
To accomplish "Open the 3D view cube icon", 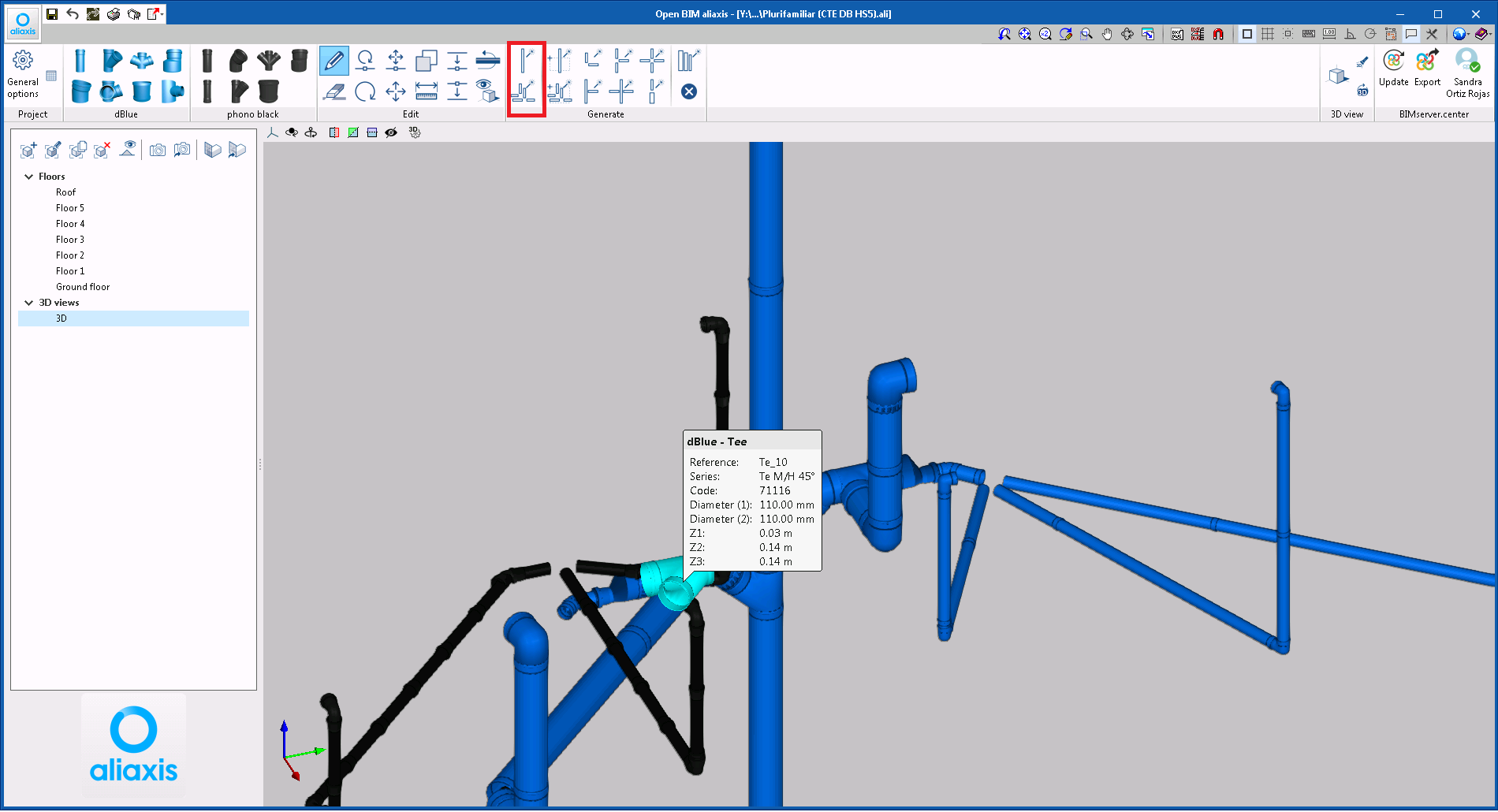I will (1338, 76).
